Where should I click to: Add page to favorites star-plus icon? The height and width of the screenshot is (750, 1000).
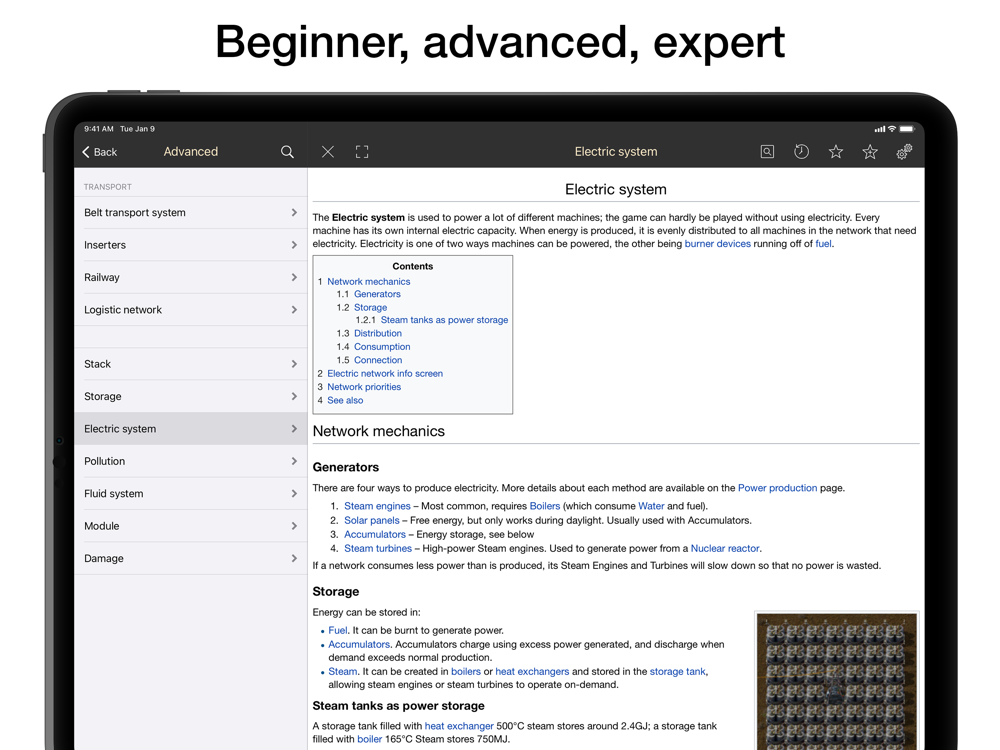[870, 152]
